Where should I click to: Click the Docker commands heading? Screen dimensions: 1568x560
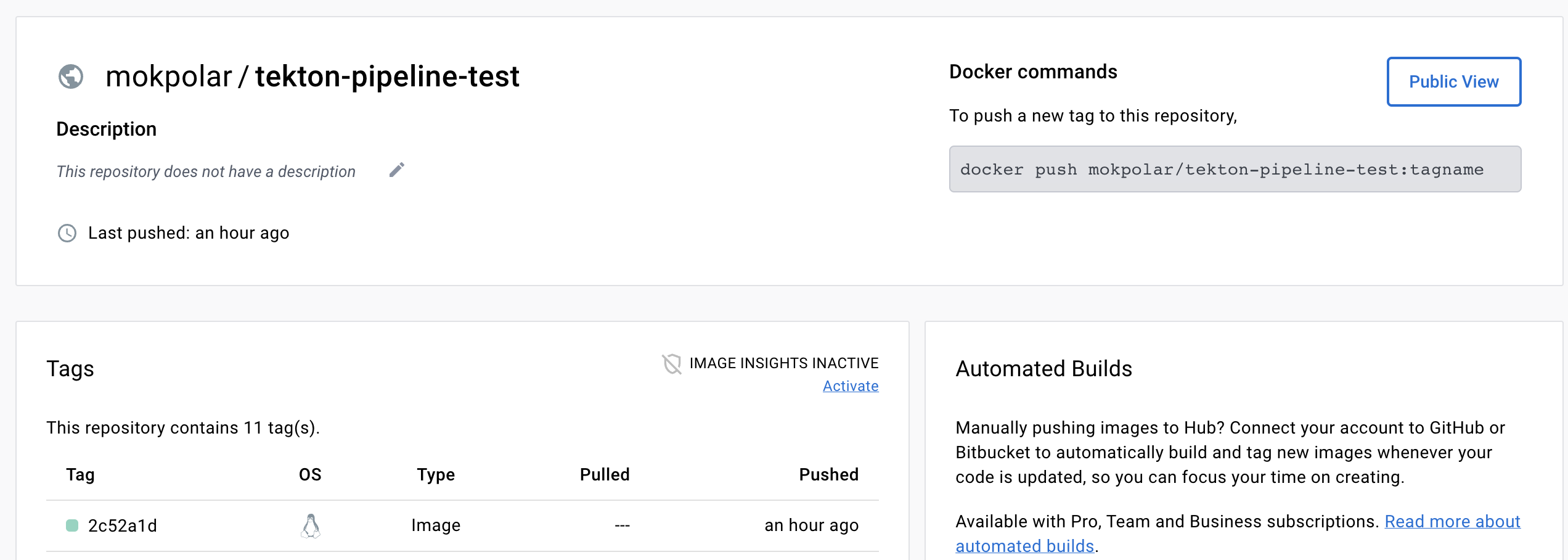pos(1033,72)
